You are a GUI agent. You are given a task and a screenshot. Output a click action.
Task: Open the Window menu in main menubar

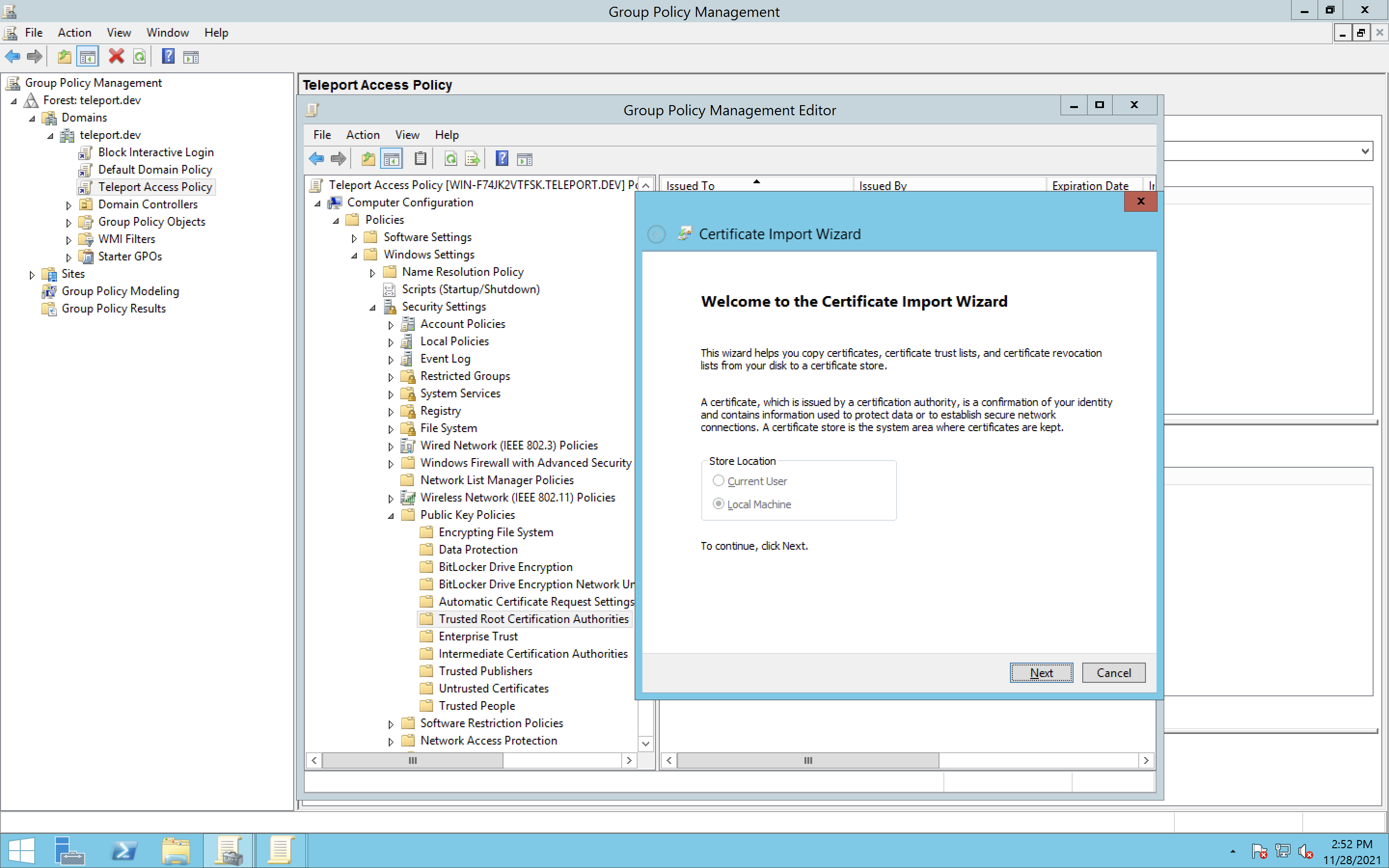click(167, 32)
